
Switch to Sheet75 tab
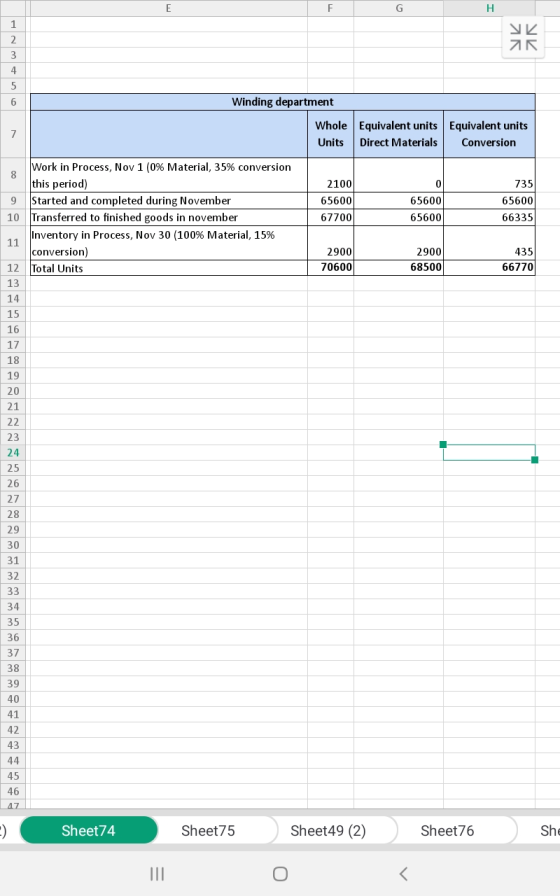pyautogui.click(x=208, y=830)
